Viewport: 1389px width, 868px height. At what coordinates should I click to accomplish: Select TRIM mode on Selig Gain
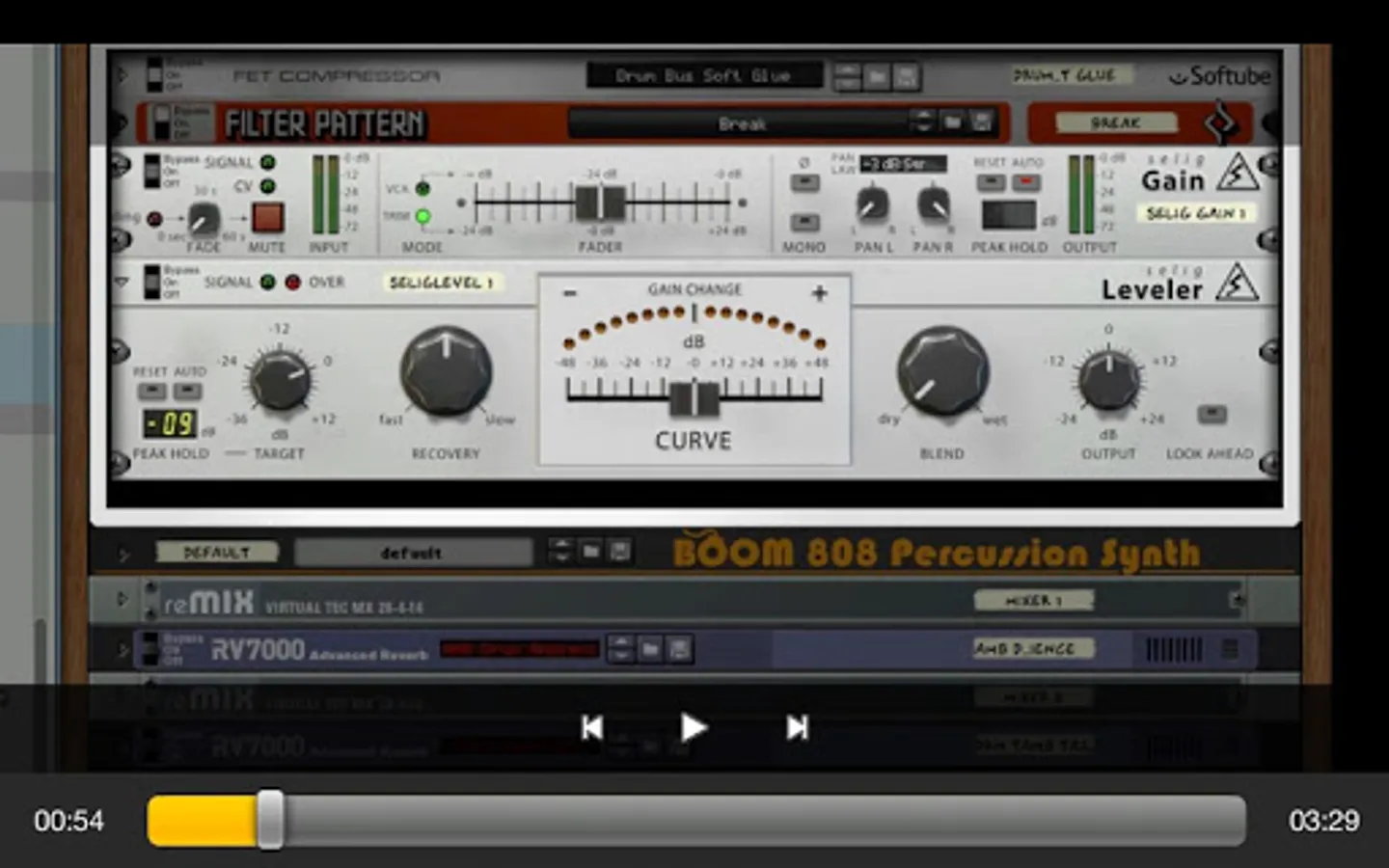[x=422, y=216]
